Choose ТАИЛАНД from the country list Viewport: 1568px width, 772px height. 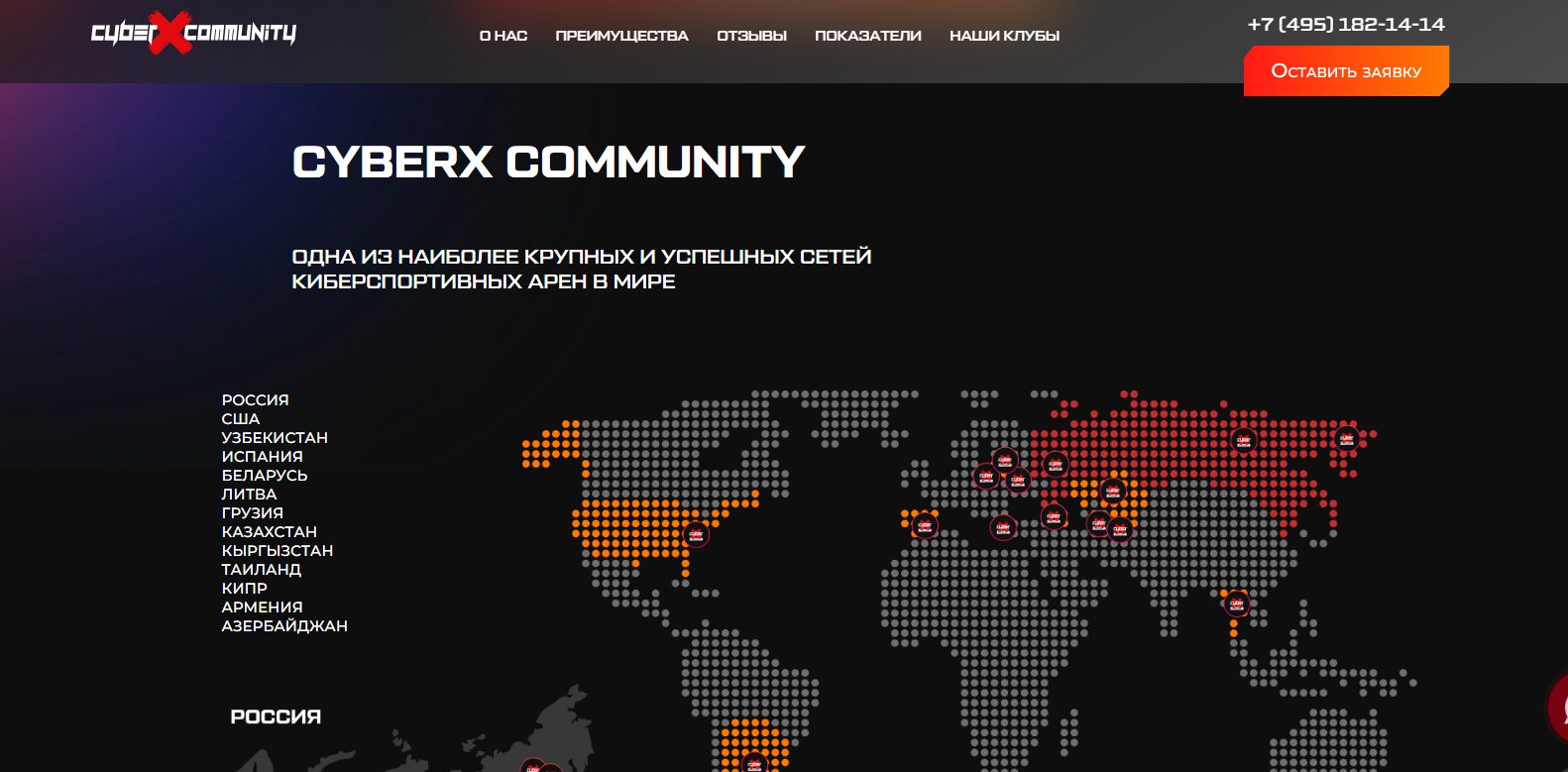262,570
